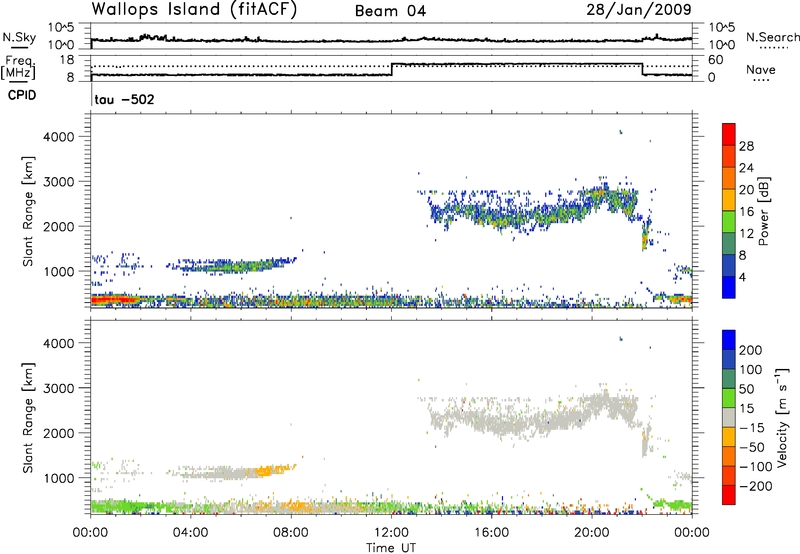
Task: Click the 08:00 time axis tick label
Action: (291, 533)
